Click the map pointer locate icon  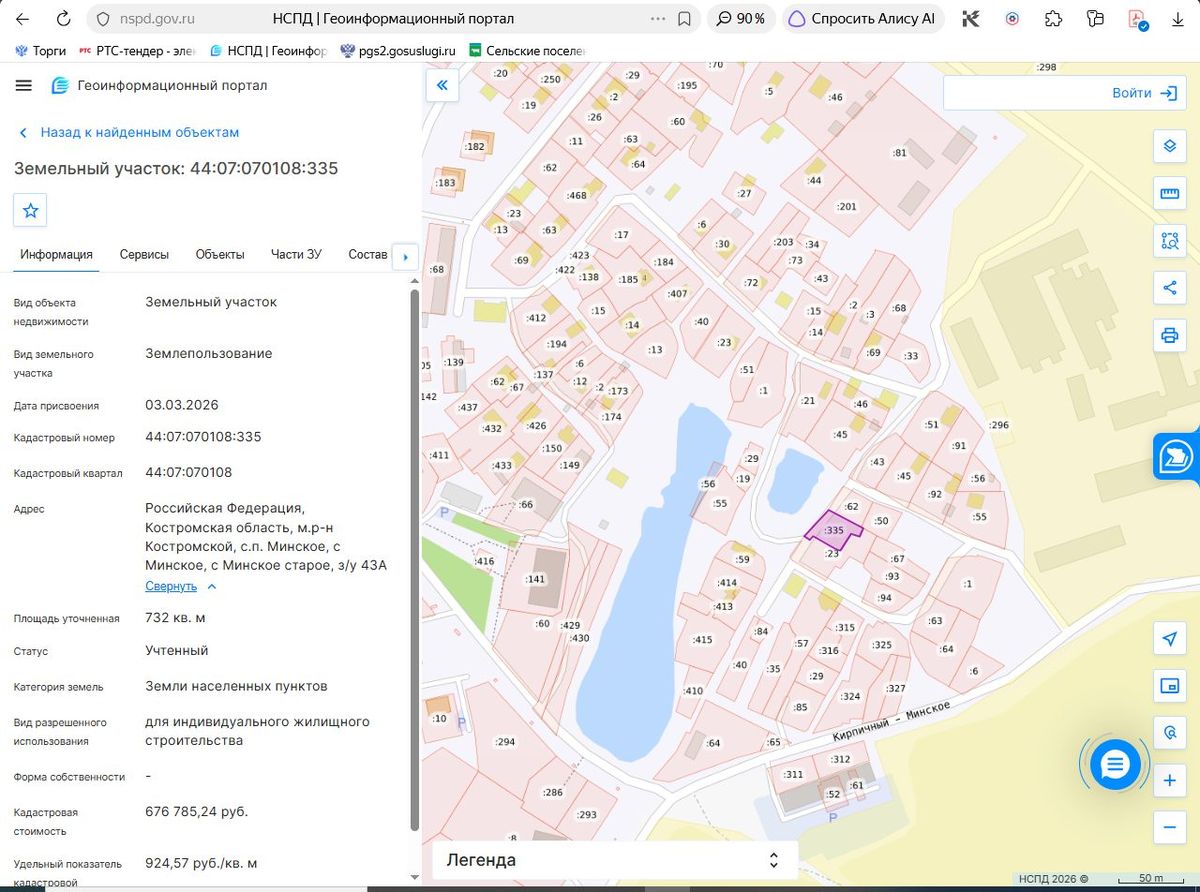[x=1169, y=733]
